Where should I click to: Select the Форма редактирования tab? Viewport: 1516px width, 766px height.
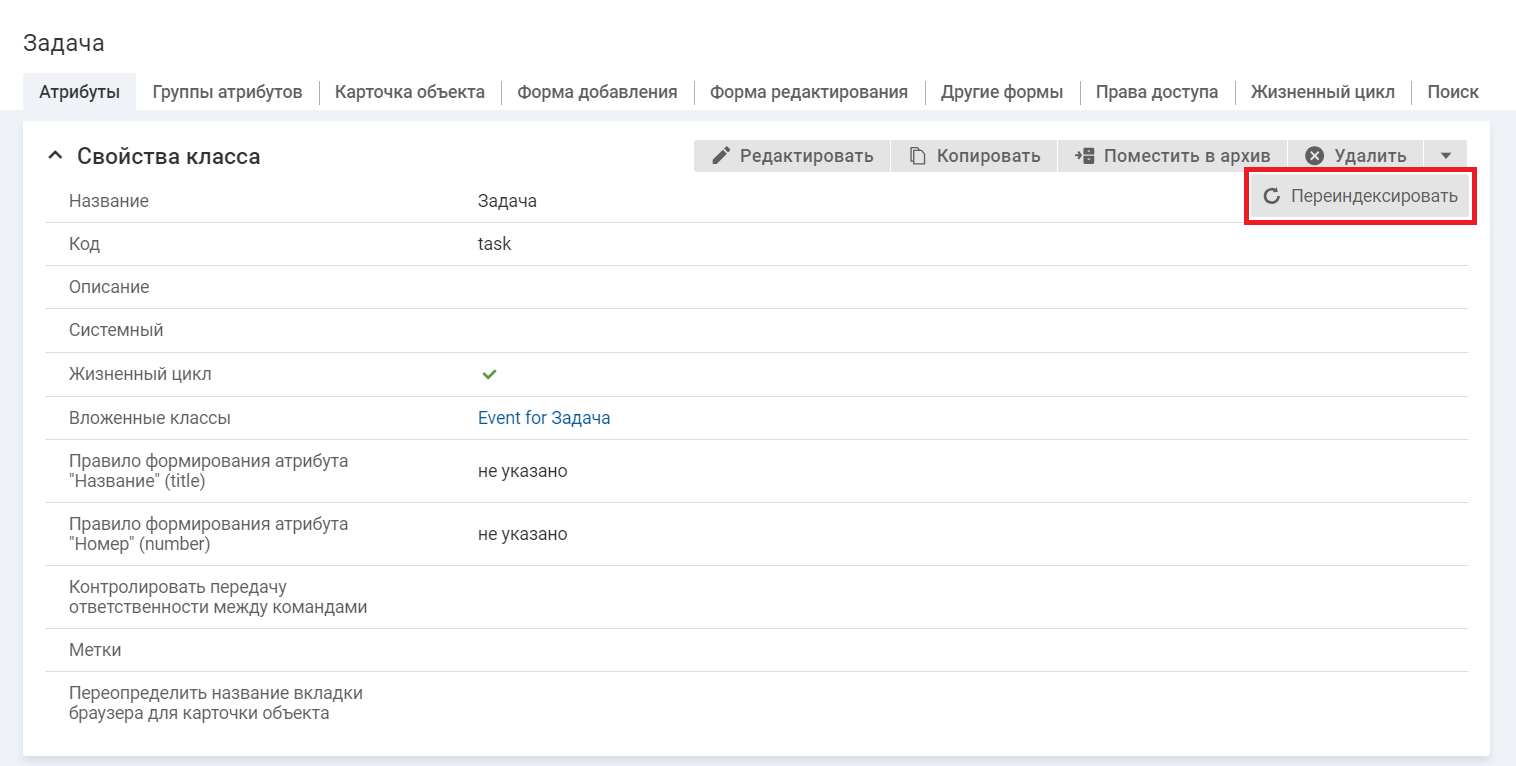[x=808, y=92]
